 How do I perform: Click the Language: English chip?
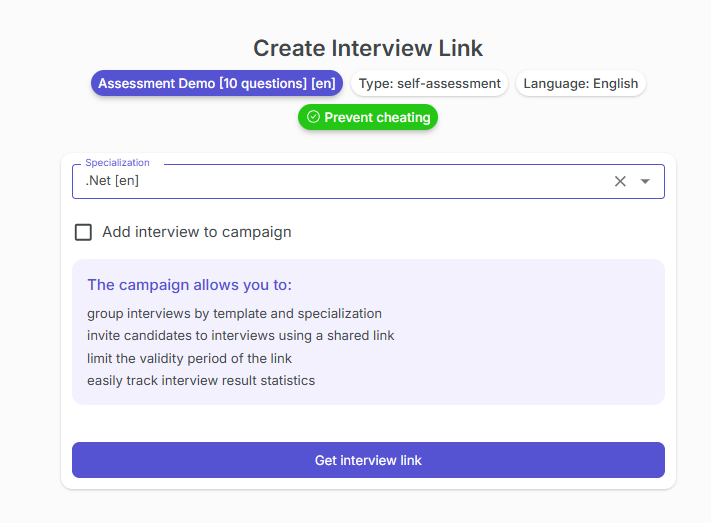pyautogui.click(x=580, y=83)
